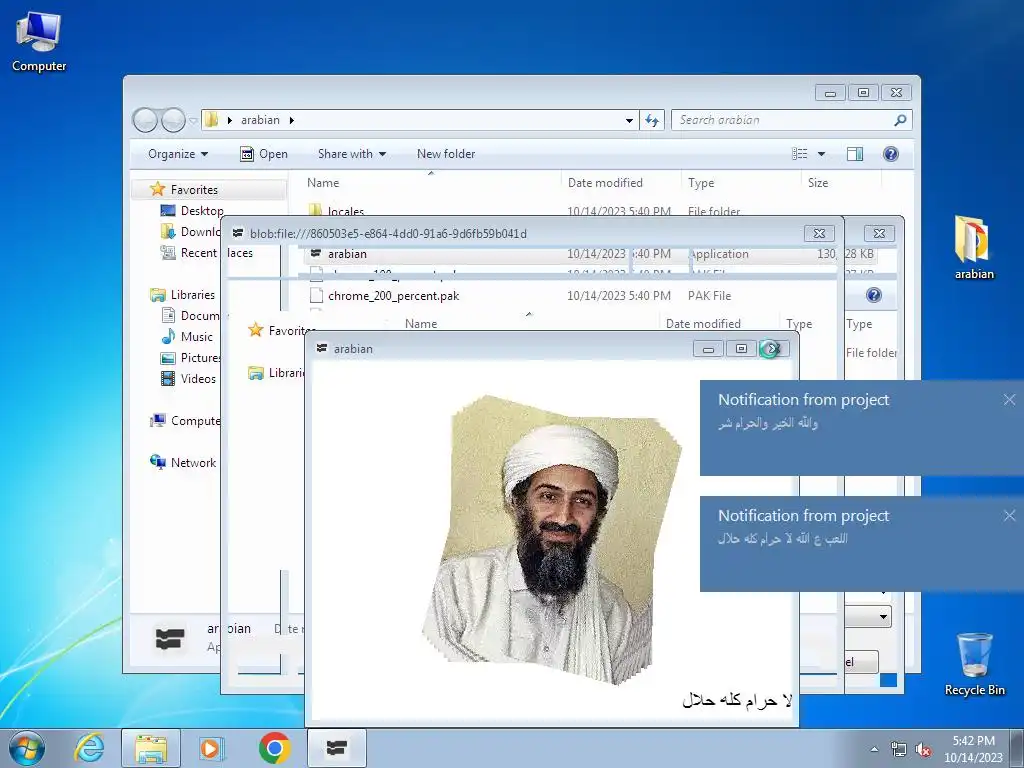
Task: Close the blob:file window
Action: pyautogui.click(x=819, y=233)
